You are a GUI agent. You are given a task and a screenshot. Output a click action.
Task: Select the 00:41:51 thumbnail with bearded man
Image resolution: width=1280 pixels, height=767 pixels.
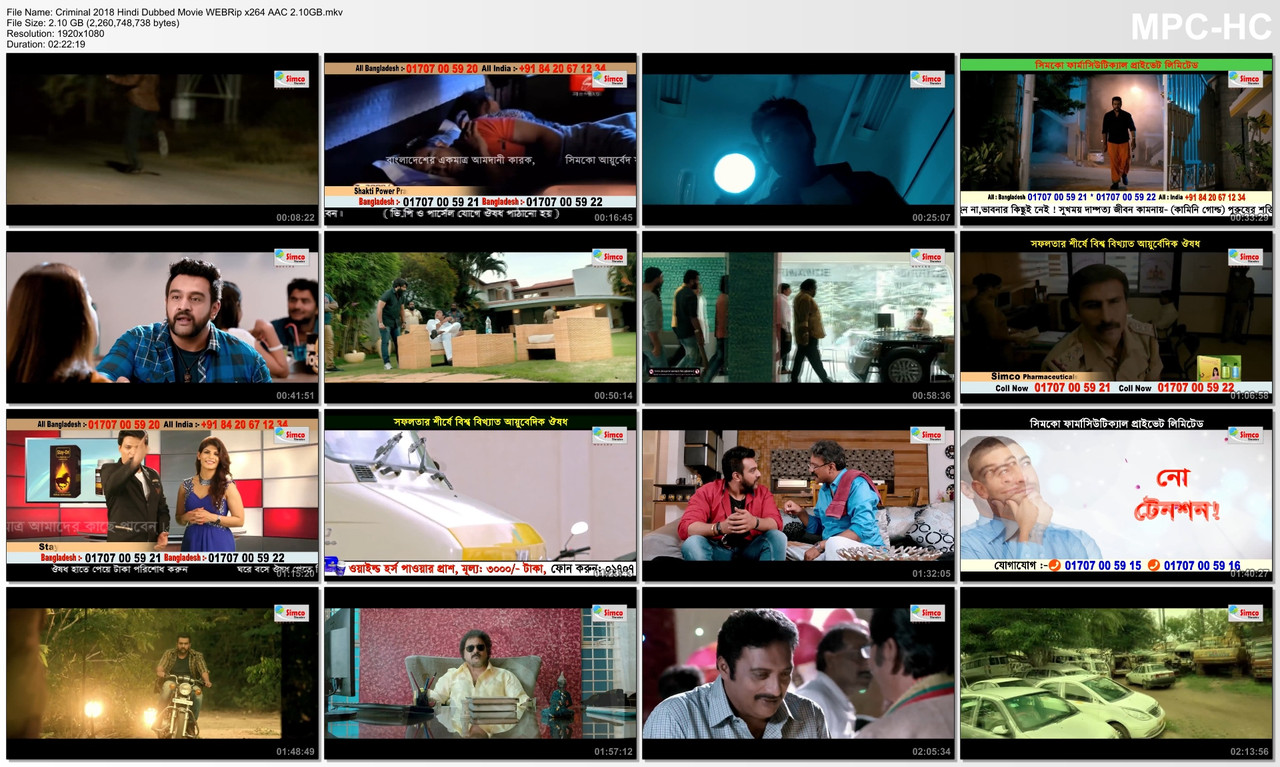click(163, 317)
